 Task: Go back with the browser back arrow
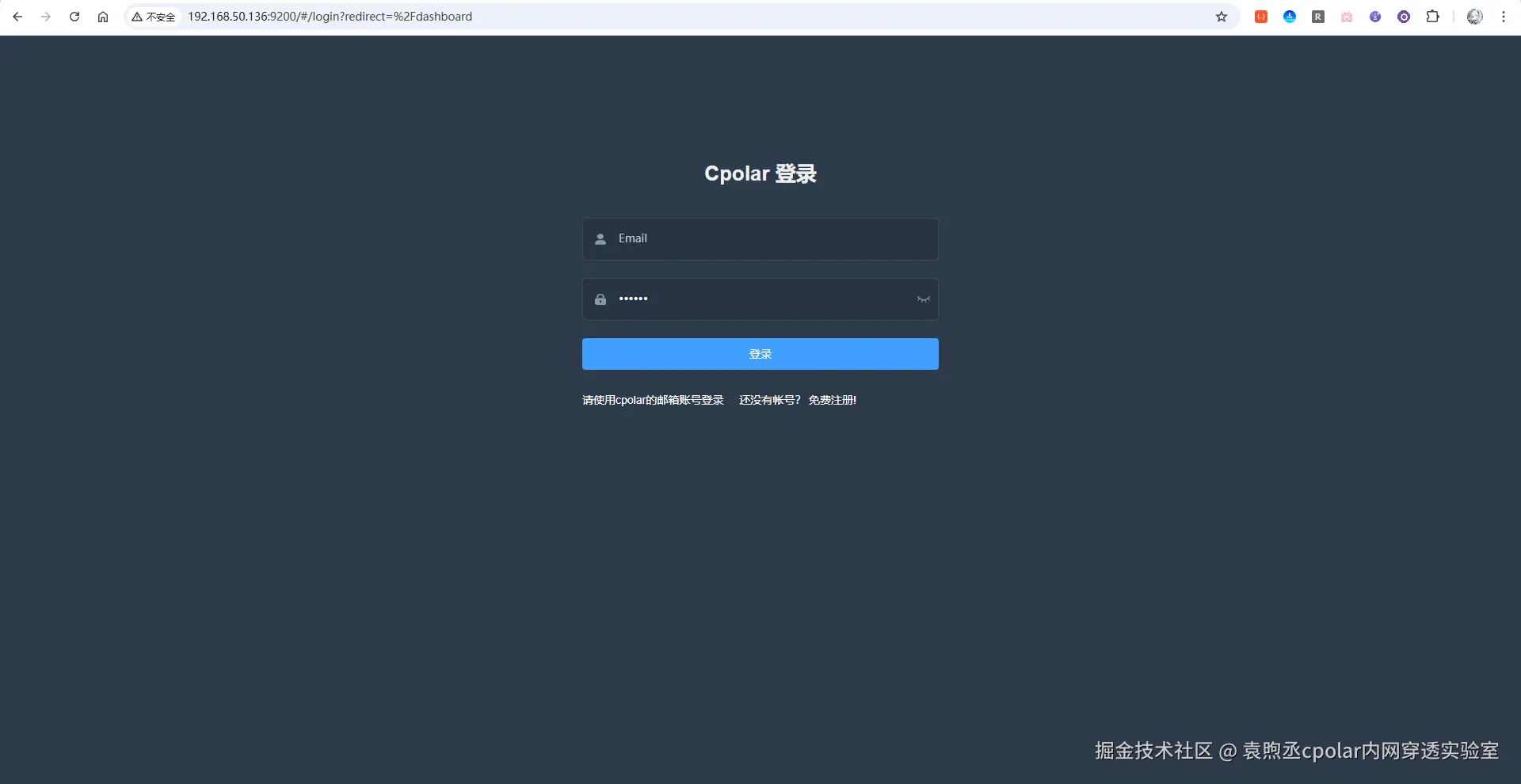[17, 17]
